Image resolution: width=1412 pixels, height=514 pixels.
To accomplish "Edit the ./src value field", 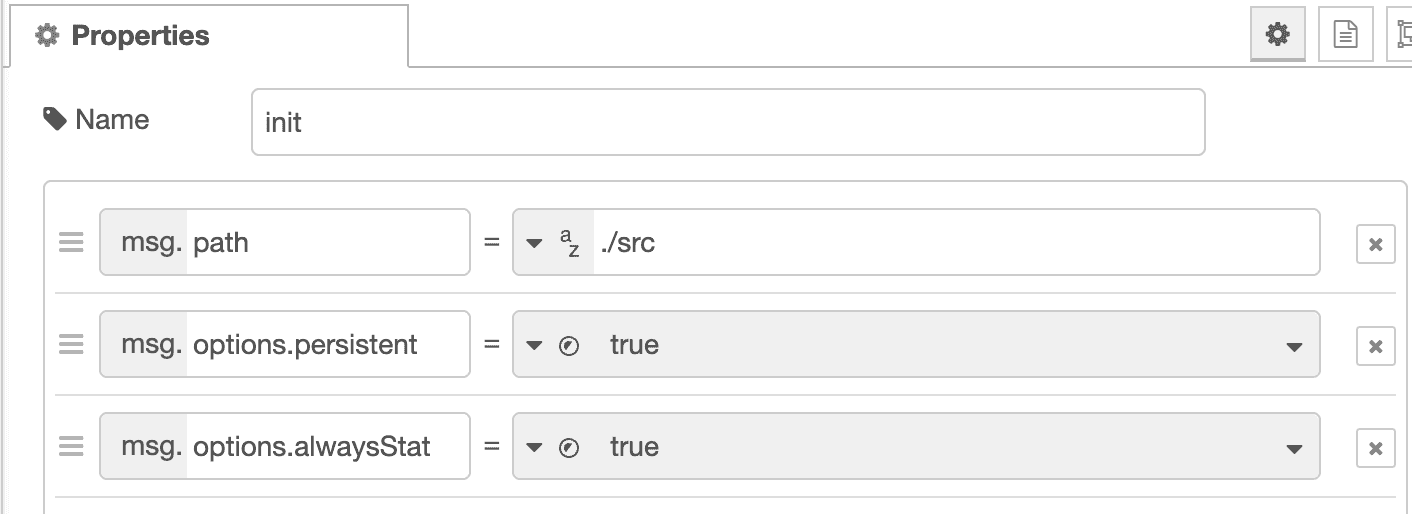I will 955,242.
